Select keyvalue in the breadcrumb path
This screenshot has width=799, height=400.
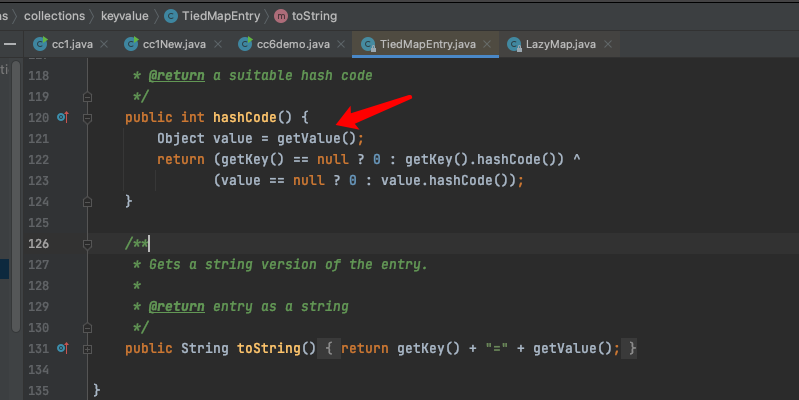tap(125, 16)
